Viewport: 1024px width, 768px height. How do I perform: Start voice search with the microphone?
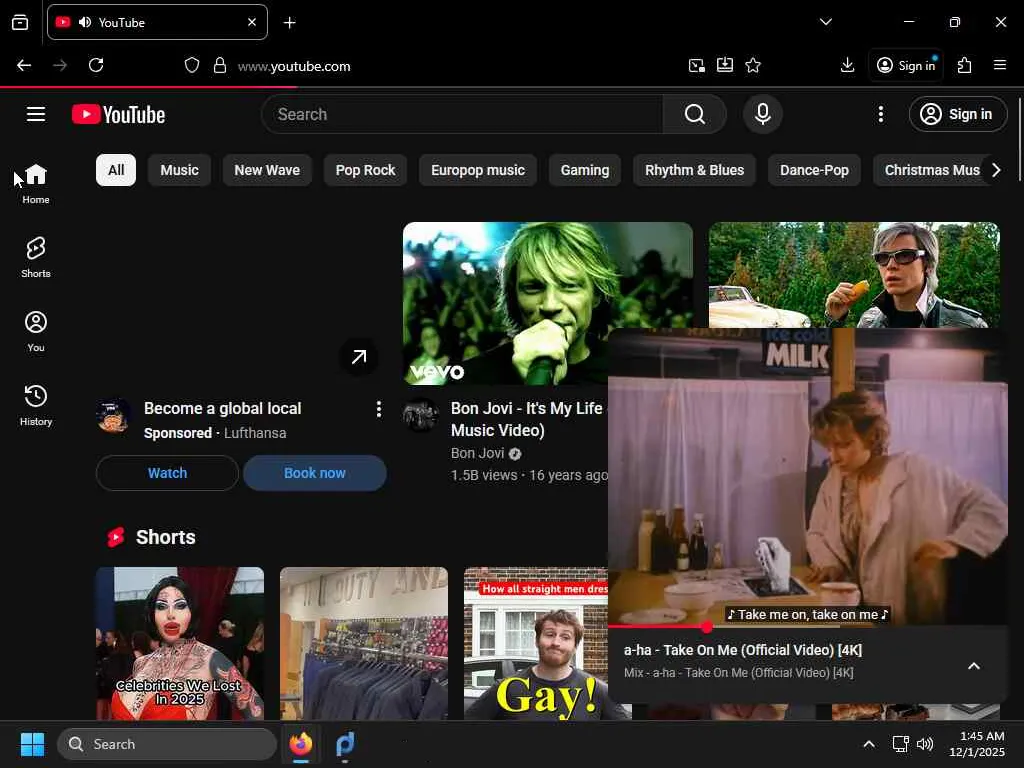tap(762, 114)
